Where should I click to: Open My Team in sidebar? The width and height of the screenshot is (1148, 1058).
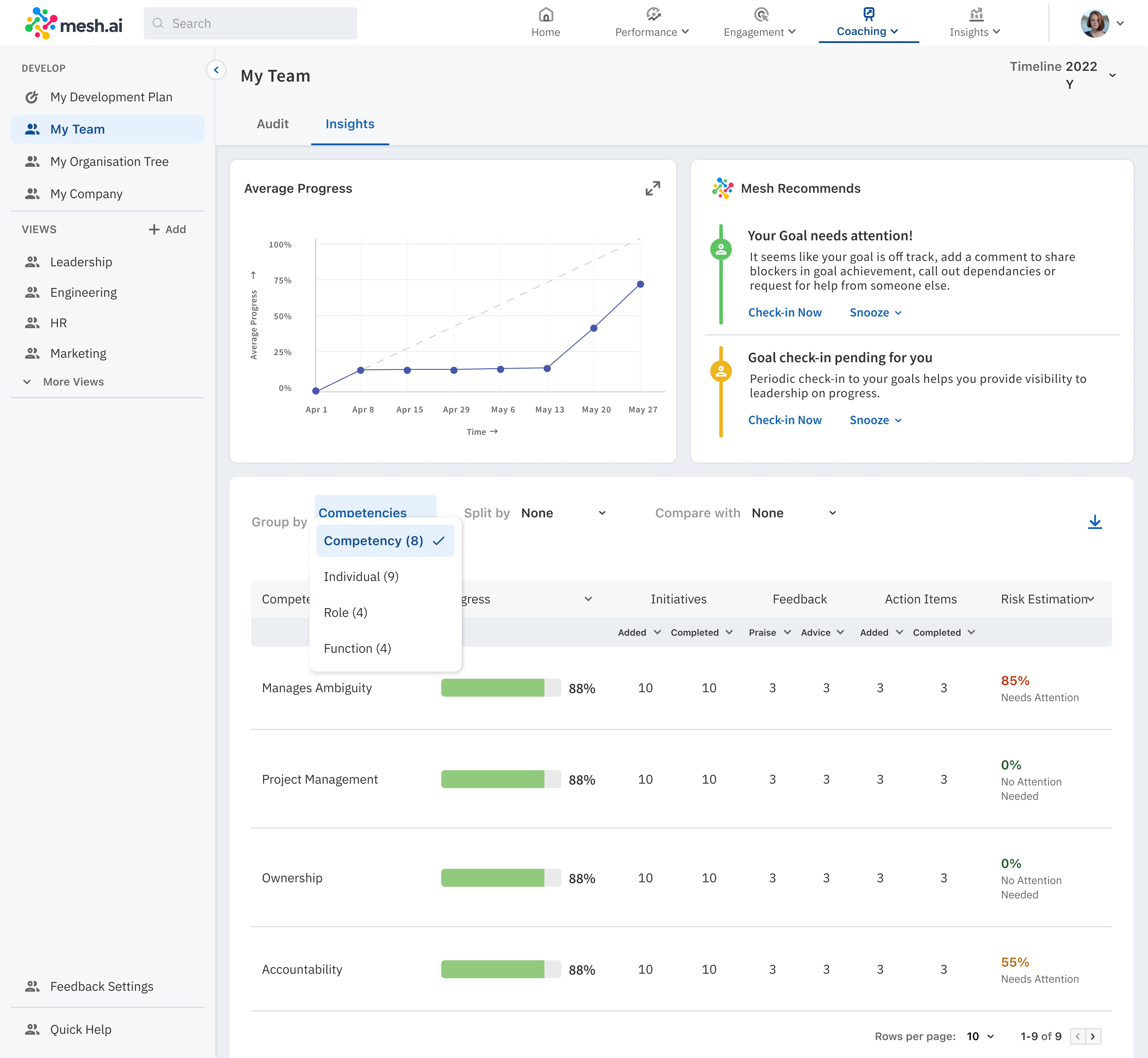point(108,129)
